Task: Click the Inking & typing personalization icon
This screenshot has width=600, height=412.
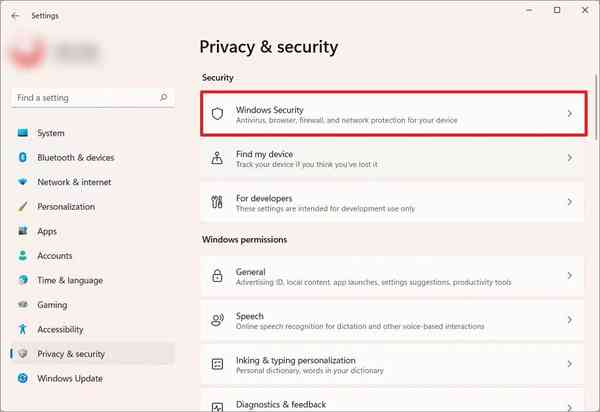Action: 217,364
